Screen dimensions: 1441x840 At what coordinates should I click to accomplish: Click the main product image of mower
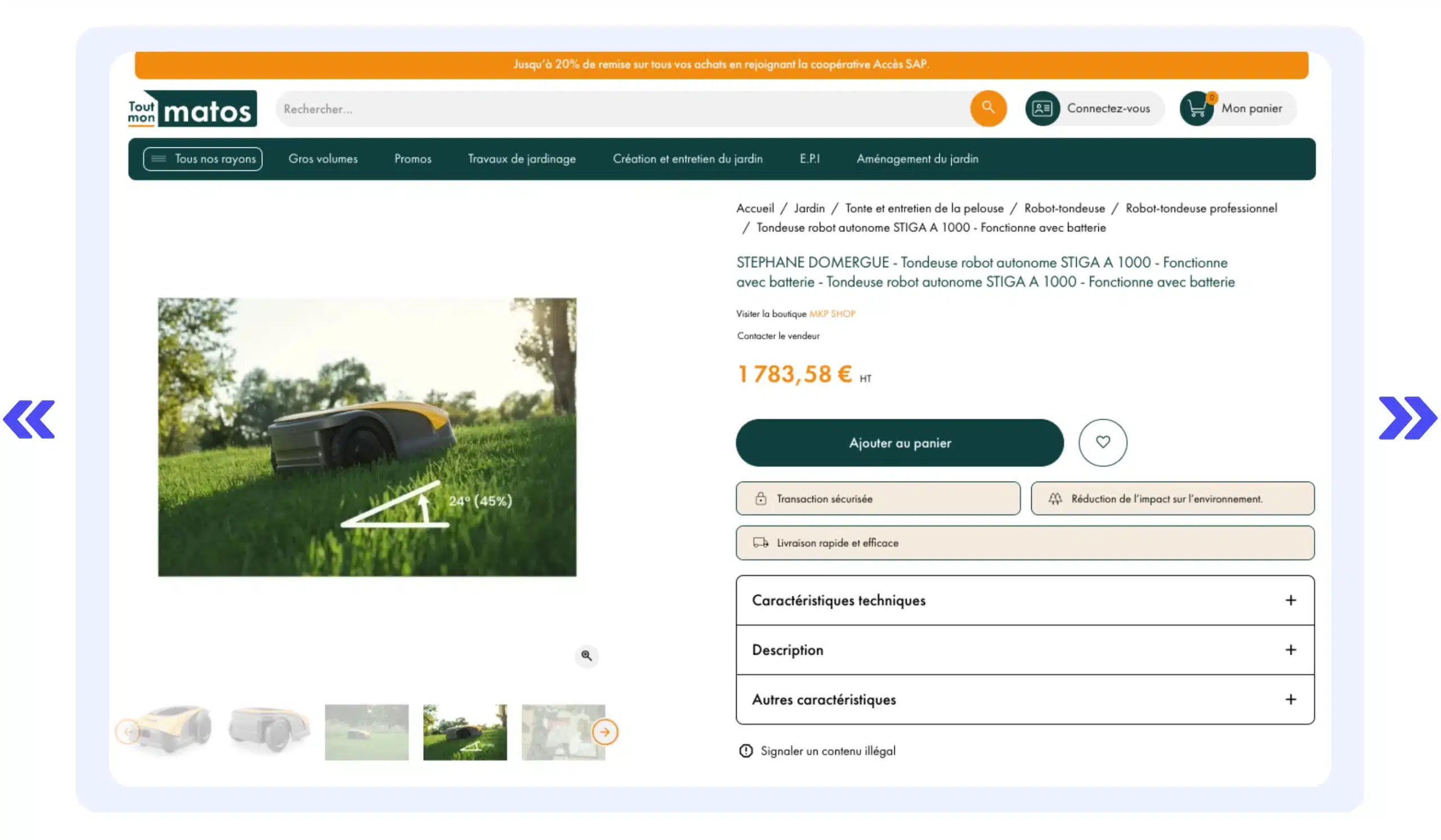click(x=367, y=437)
